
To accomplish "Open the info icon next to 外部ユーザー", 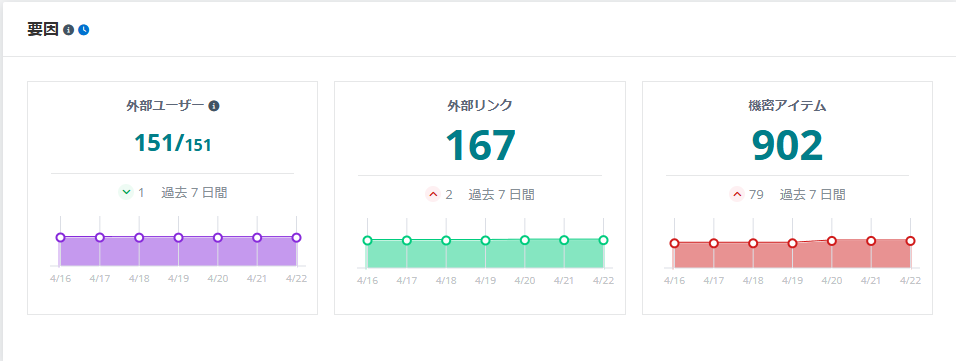I will click(x=214, y=106).
